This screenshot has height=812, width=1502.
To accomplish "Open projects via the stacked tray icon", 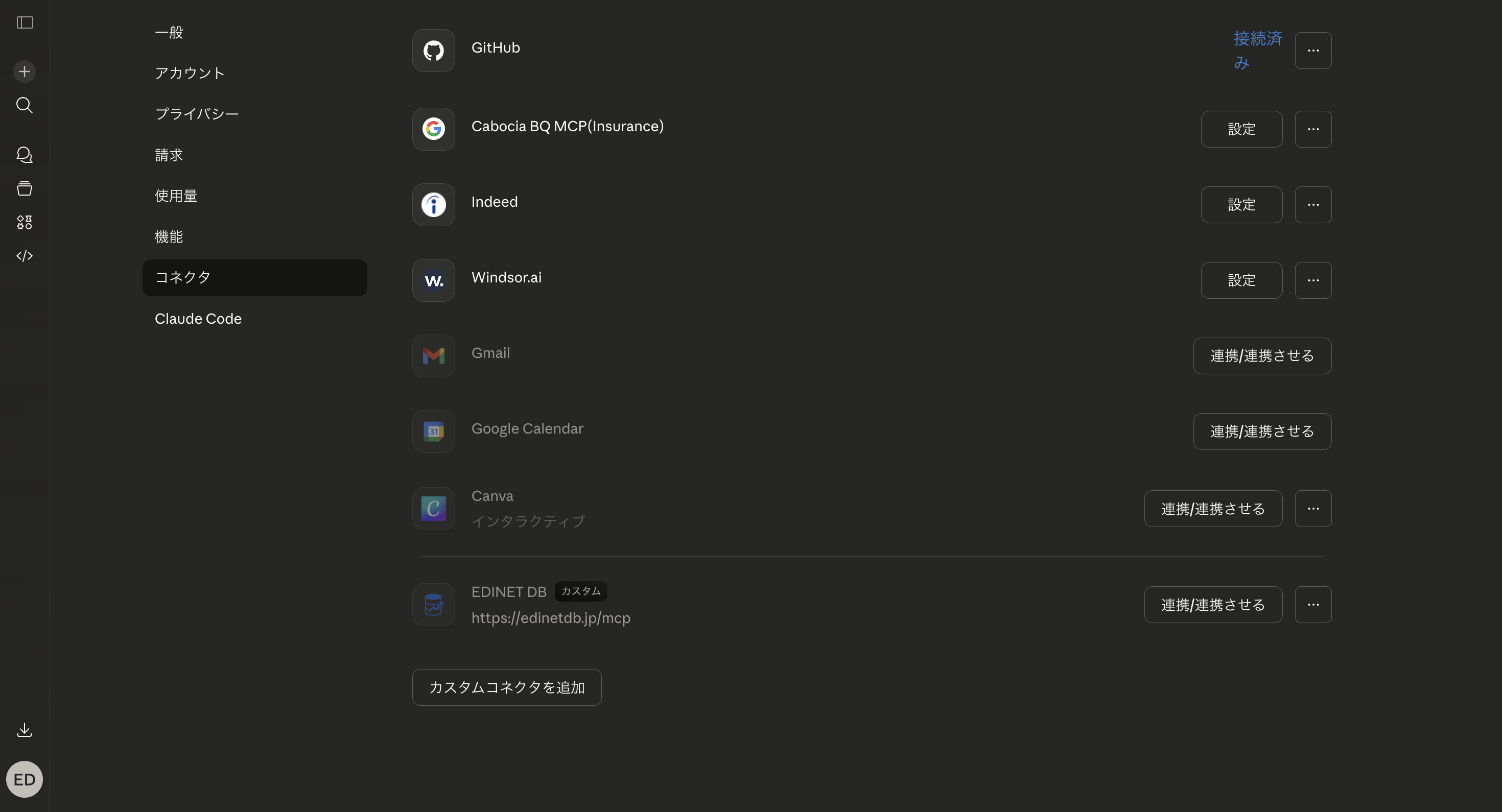I will (24, 188).
